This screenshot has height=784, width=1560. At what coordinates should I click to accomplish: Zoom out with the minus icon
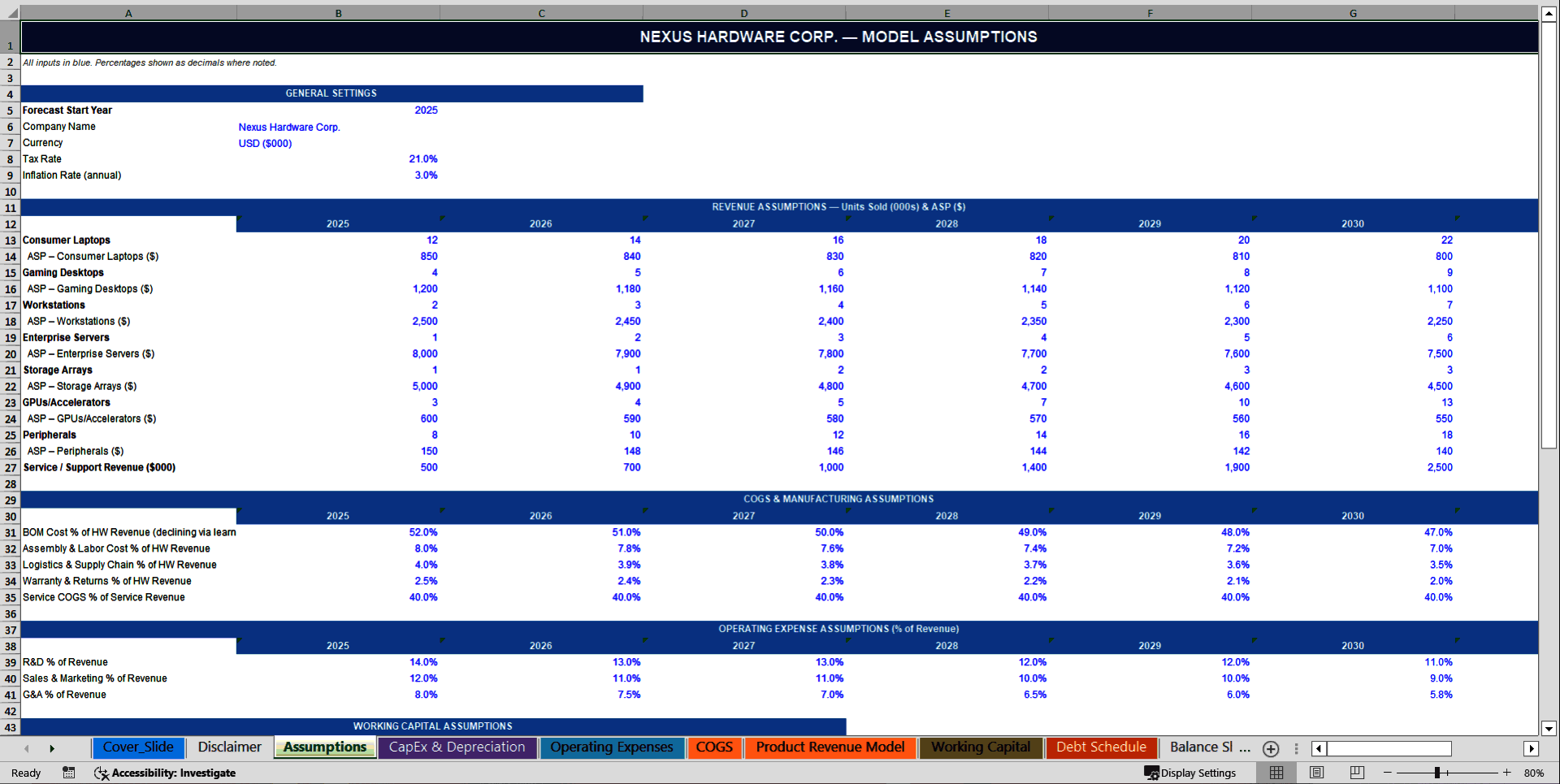pos(1386,773)
